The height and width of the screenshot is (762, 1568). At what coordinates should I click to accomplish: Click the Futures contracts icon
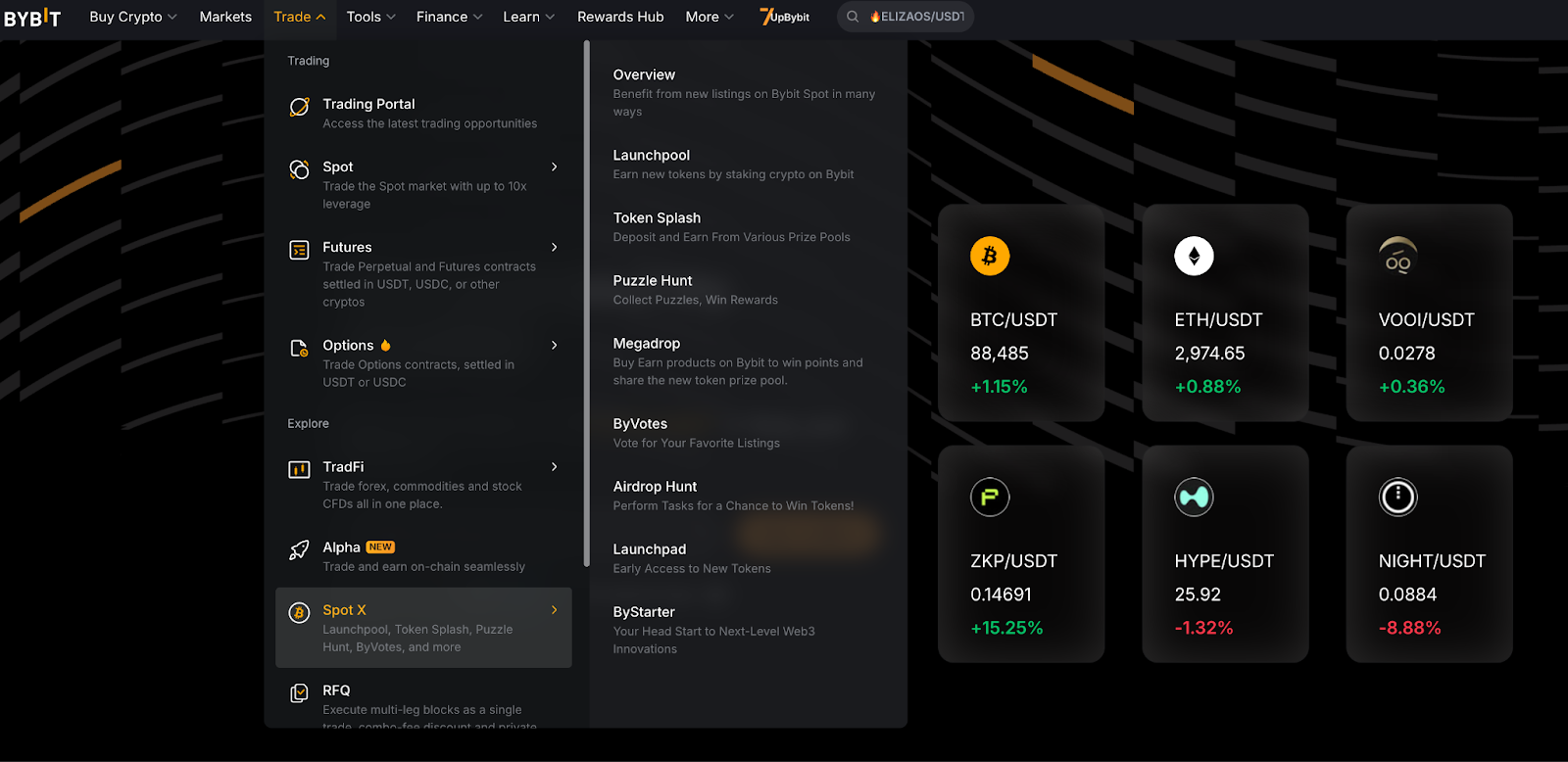(x=299, y=250)
